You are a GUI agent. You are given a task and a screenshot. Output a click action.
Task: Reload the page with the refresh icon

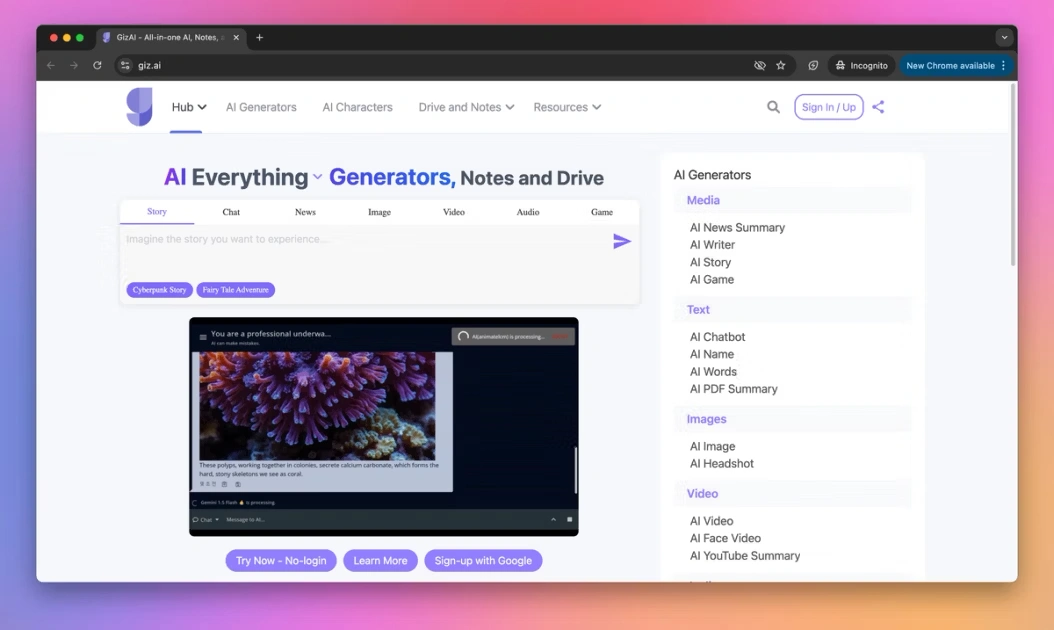coord(97,64)
